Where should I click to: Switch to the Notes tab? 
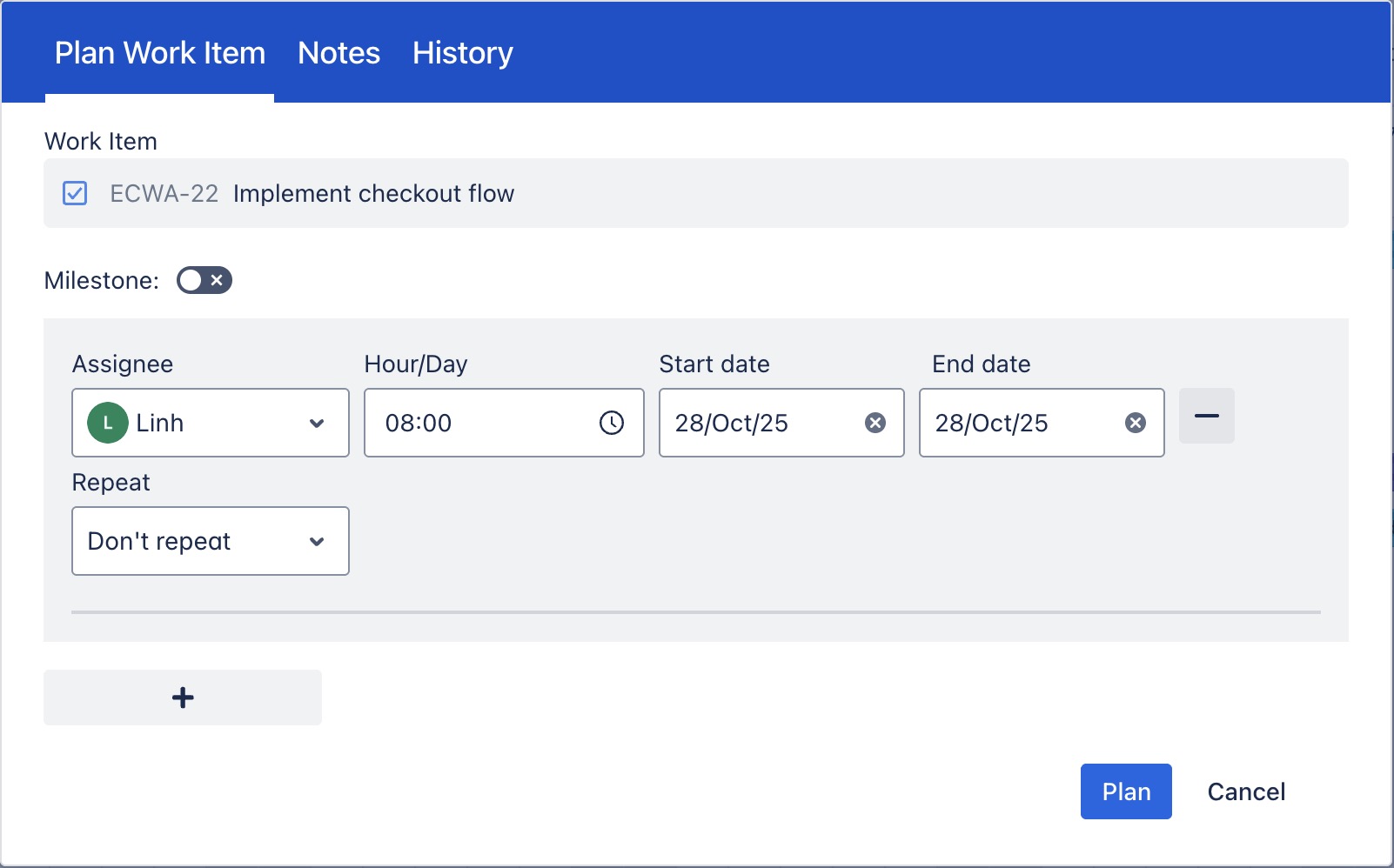click(338, 53)
